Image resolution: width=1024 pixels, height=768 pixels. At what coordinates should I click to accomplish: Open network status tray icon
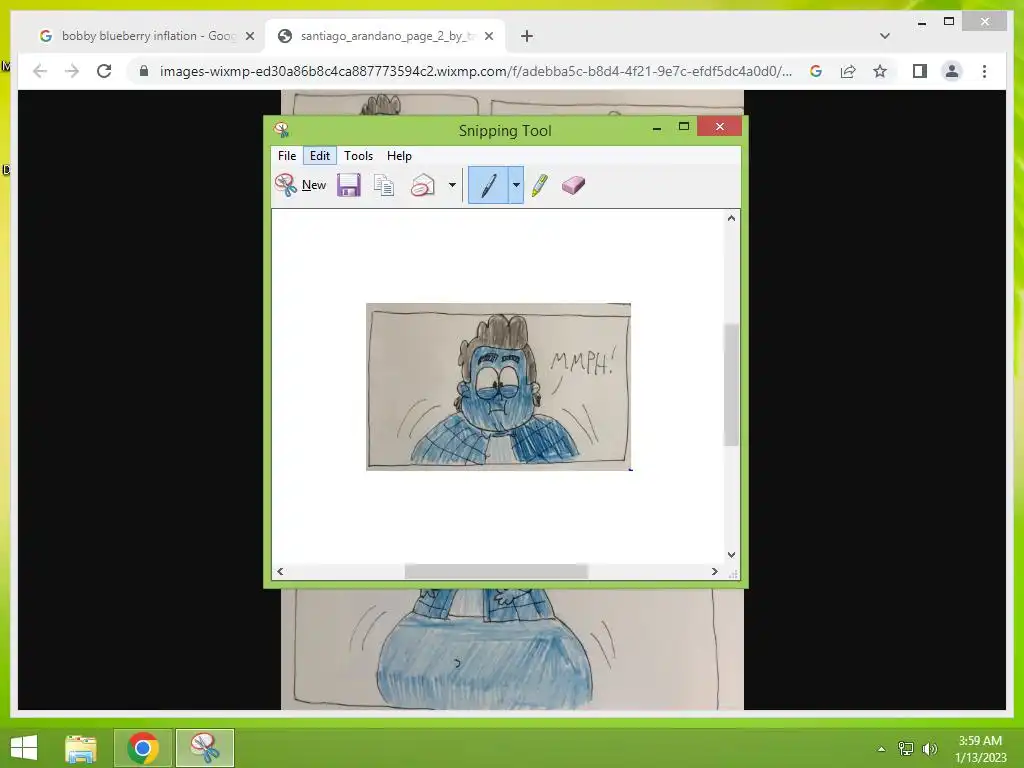(x=906, y=749)
